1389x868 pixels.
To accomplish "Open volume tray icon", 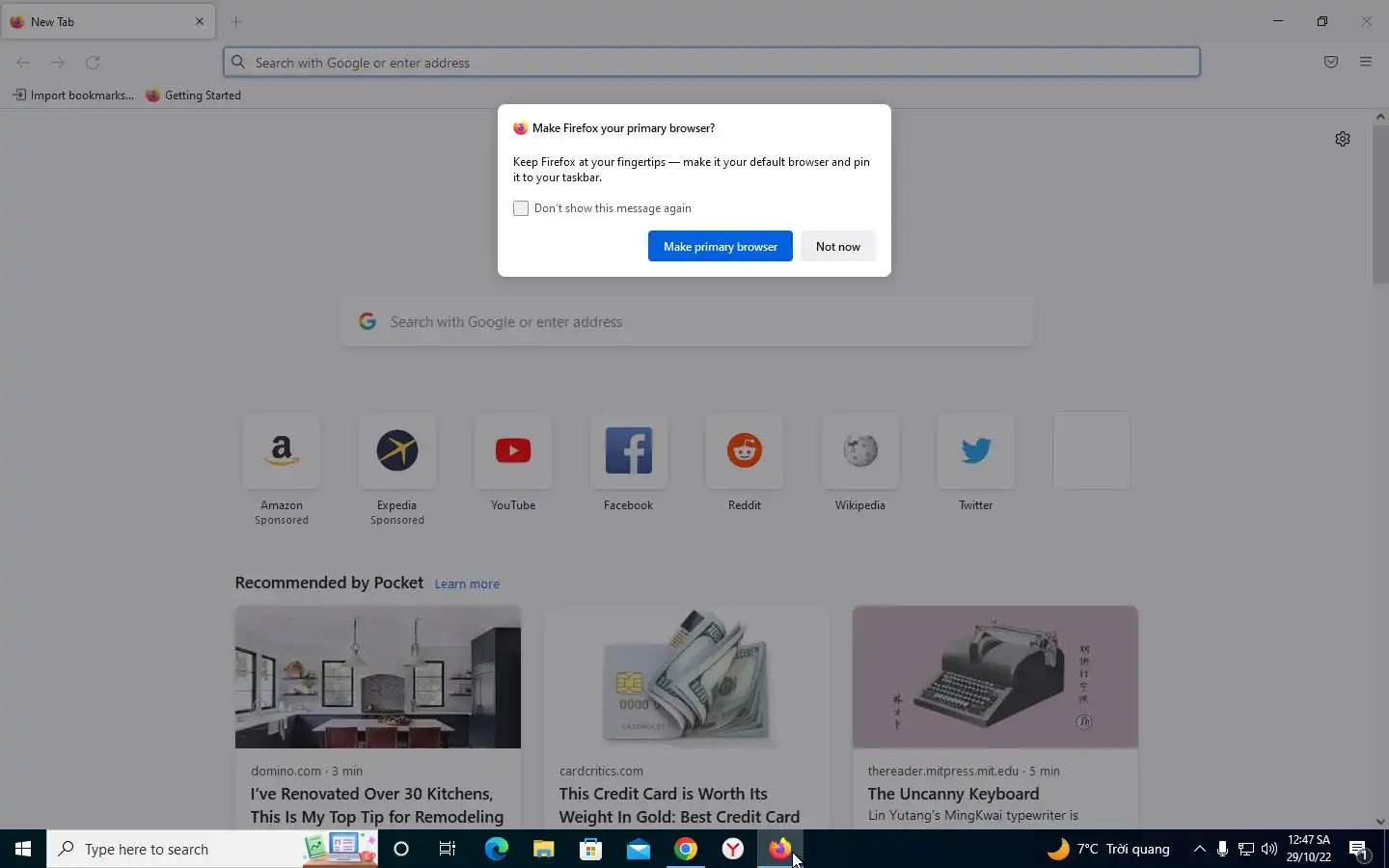I will pyautogui.click(x=1269, y=849).
